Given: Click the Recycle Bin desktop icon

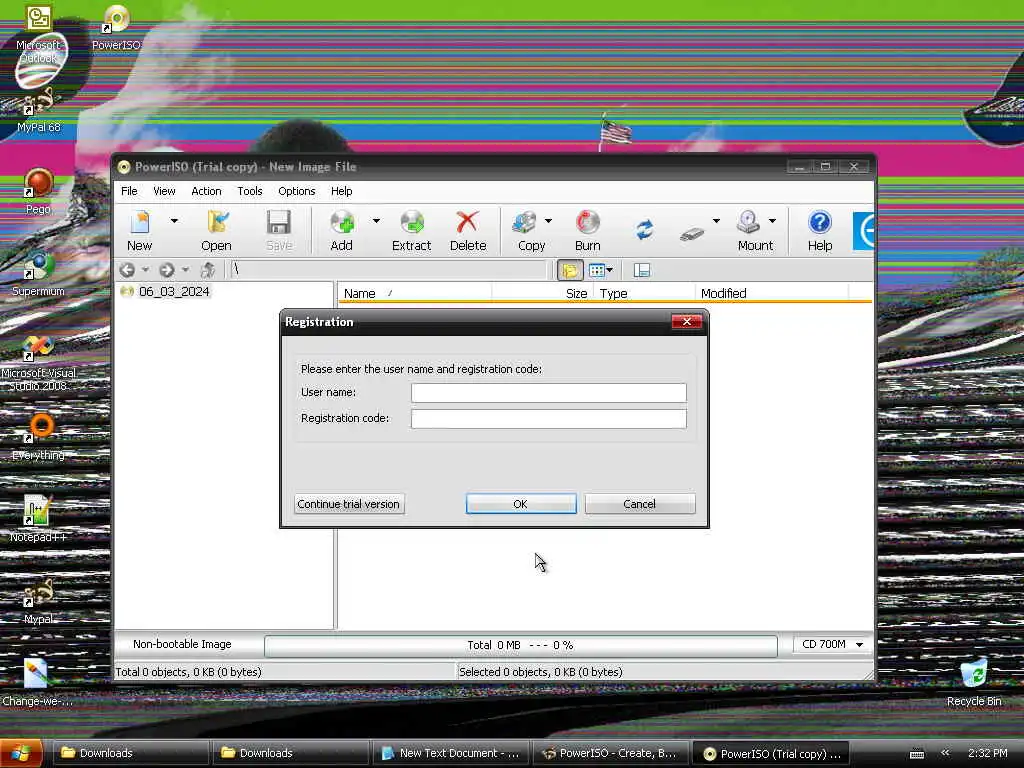Looking at the screenshot, I should point(974,683).
